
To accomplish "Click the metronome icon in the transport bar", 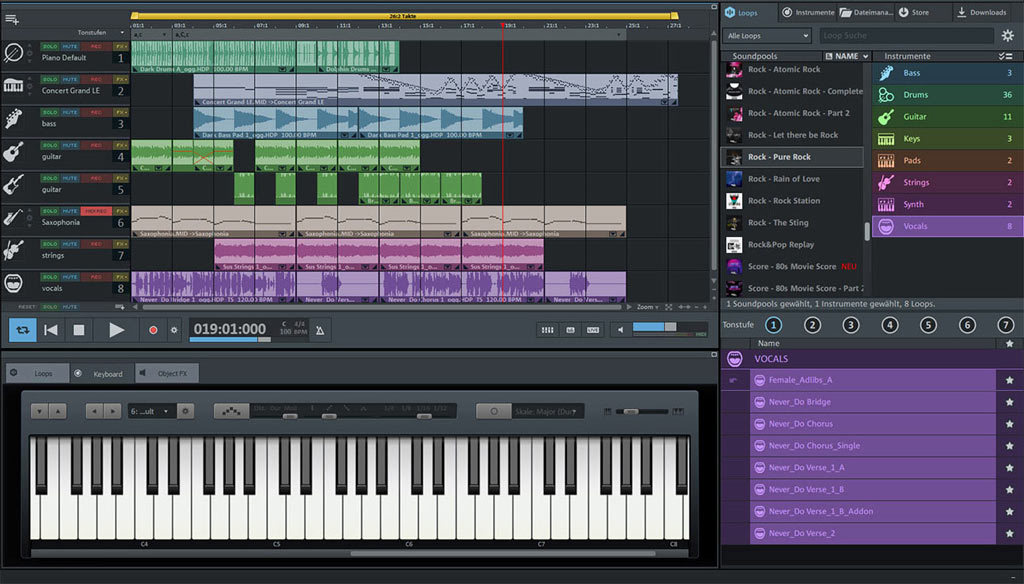I will tap(319, 330).
